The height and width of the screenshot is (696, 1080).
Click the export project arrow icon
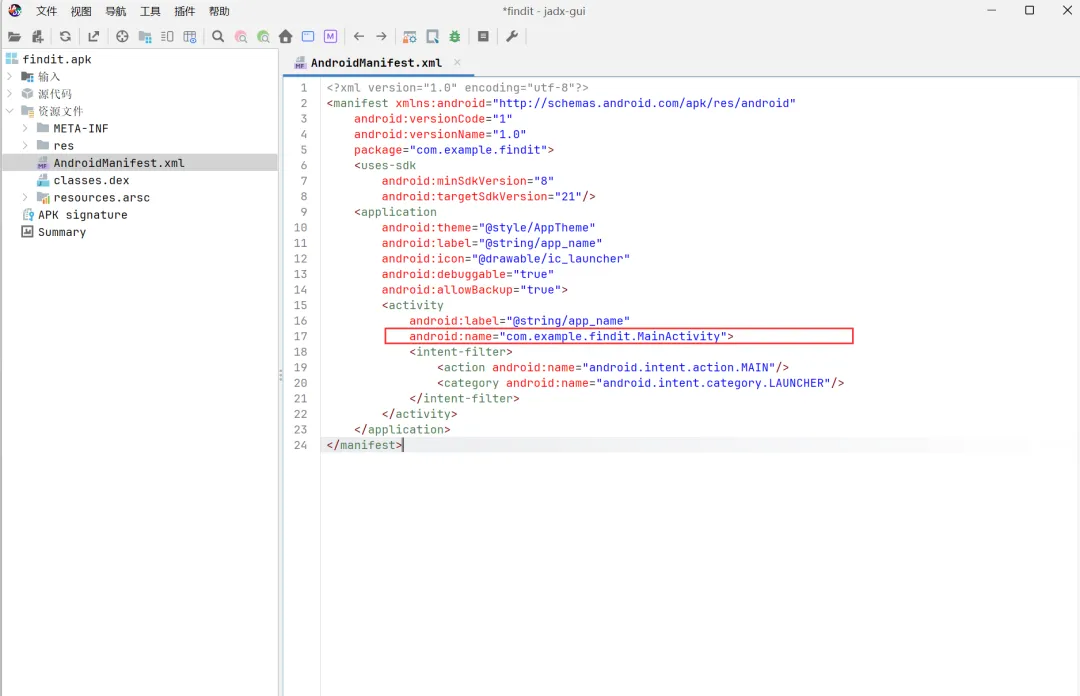point(94,37)
